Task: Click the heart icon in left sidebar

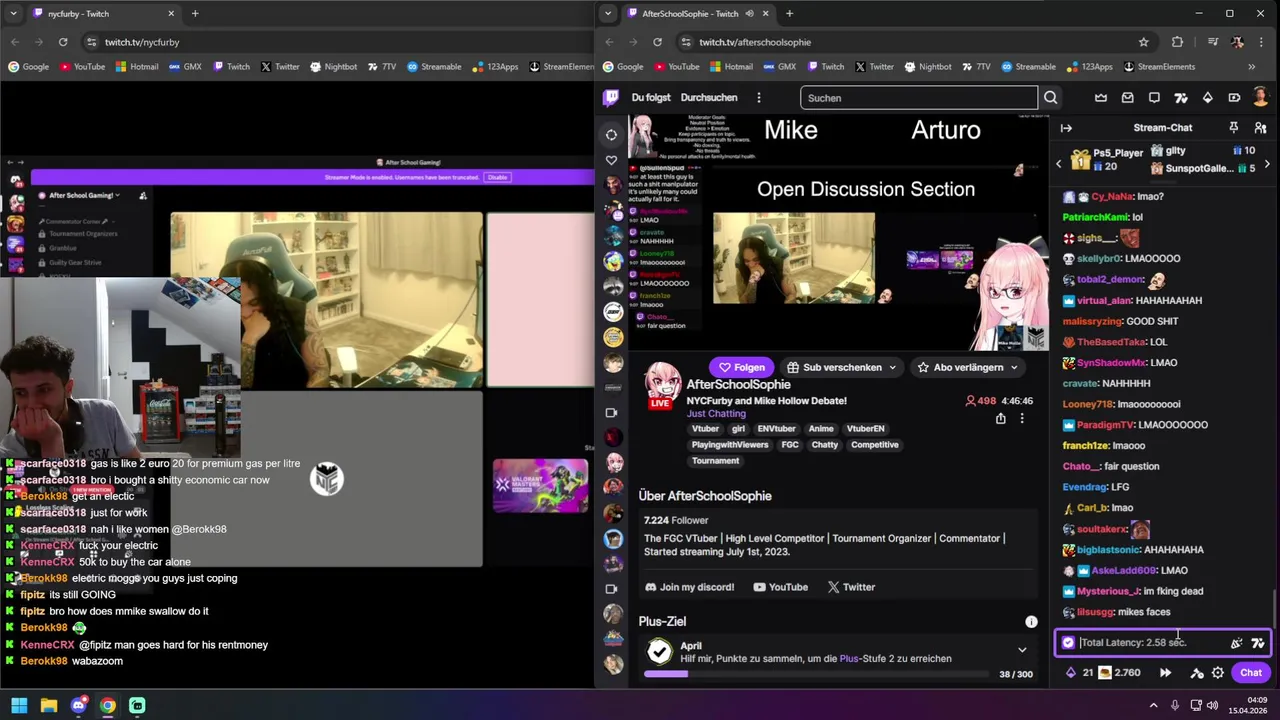Action: (x=611, y=160)
